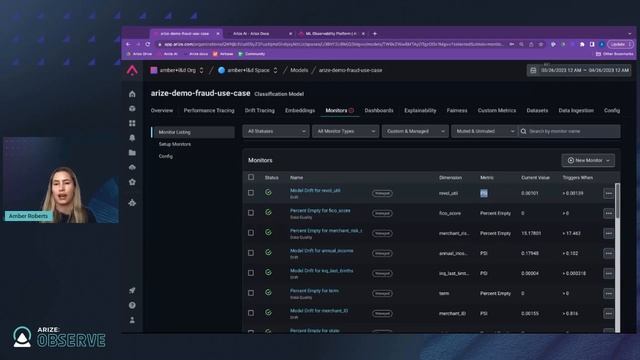The image size is (640, 360).
Task: Expand the New Monitor dropdown button
Action: coord(588,160)
